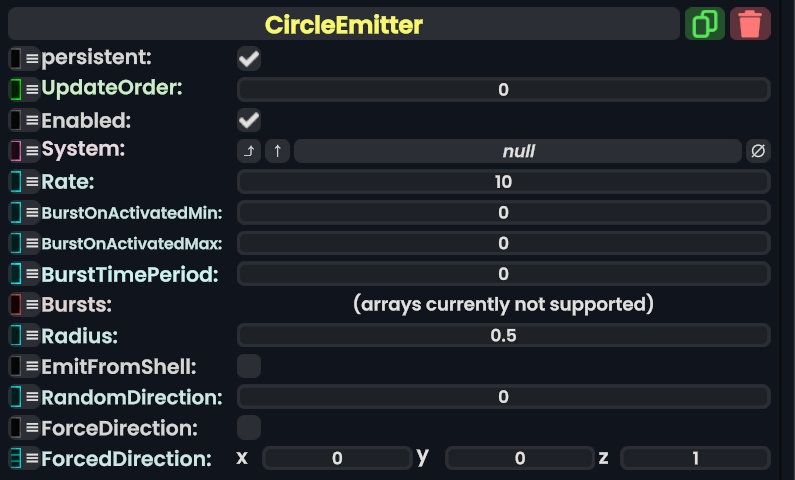Image resolution: width=795 pixels, height=480 pixels.
Task: Delete the CircleEmitter component with trash icon
Action: tap(750, 24)
